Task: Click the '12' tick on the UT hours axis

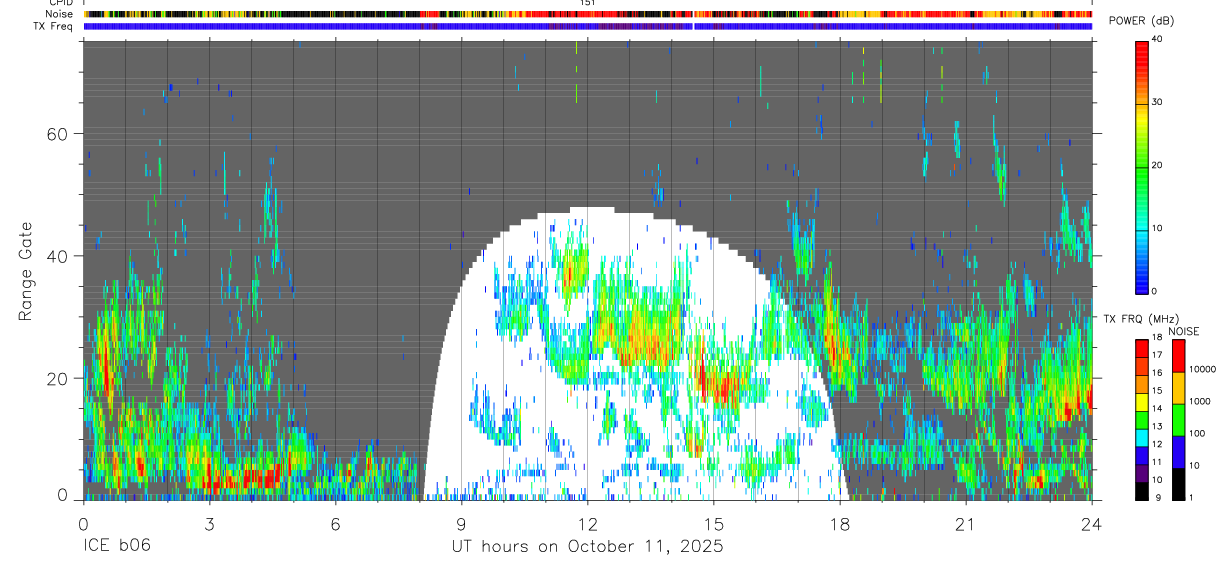Action: click(587, 524)
